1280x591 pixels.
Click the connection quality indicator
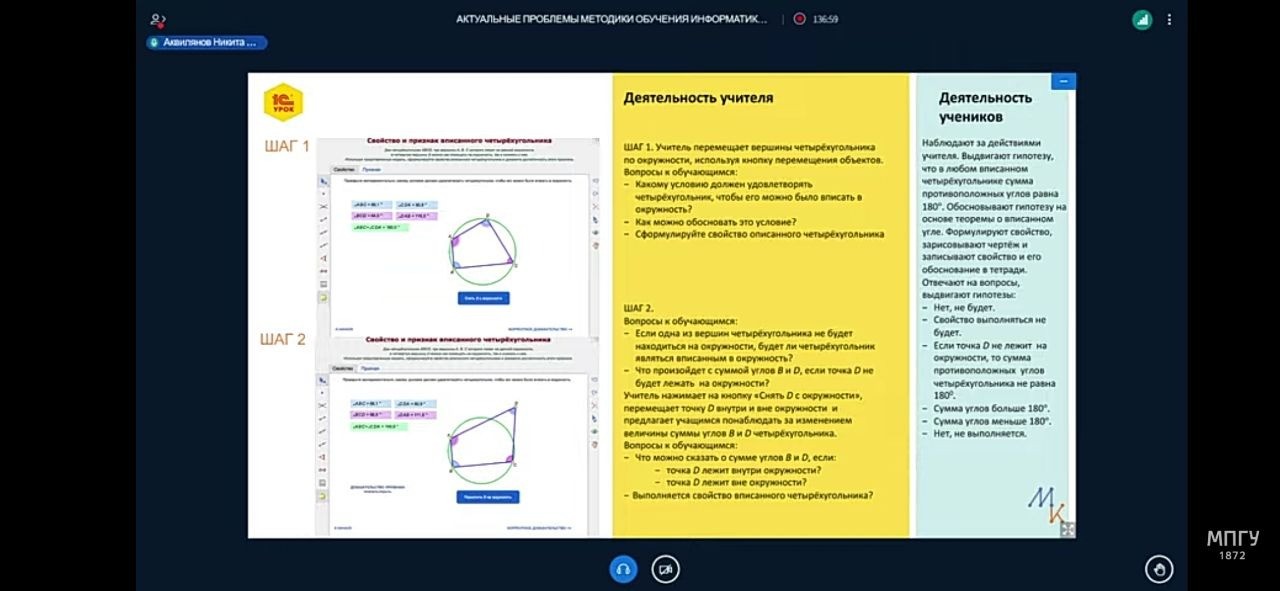[1141, 19]
